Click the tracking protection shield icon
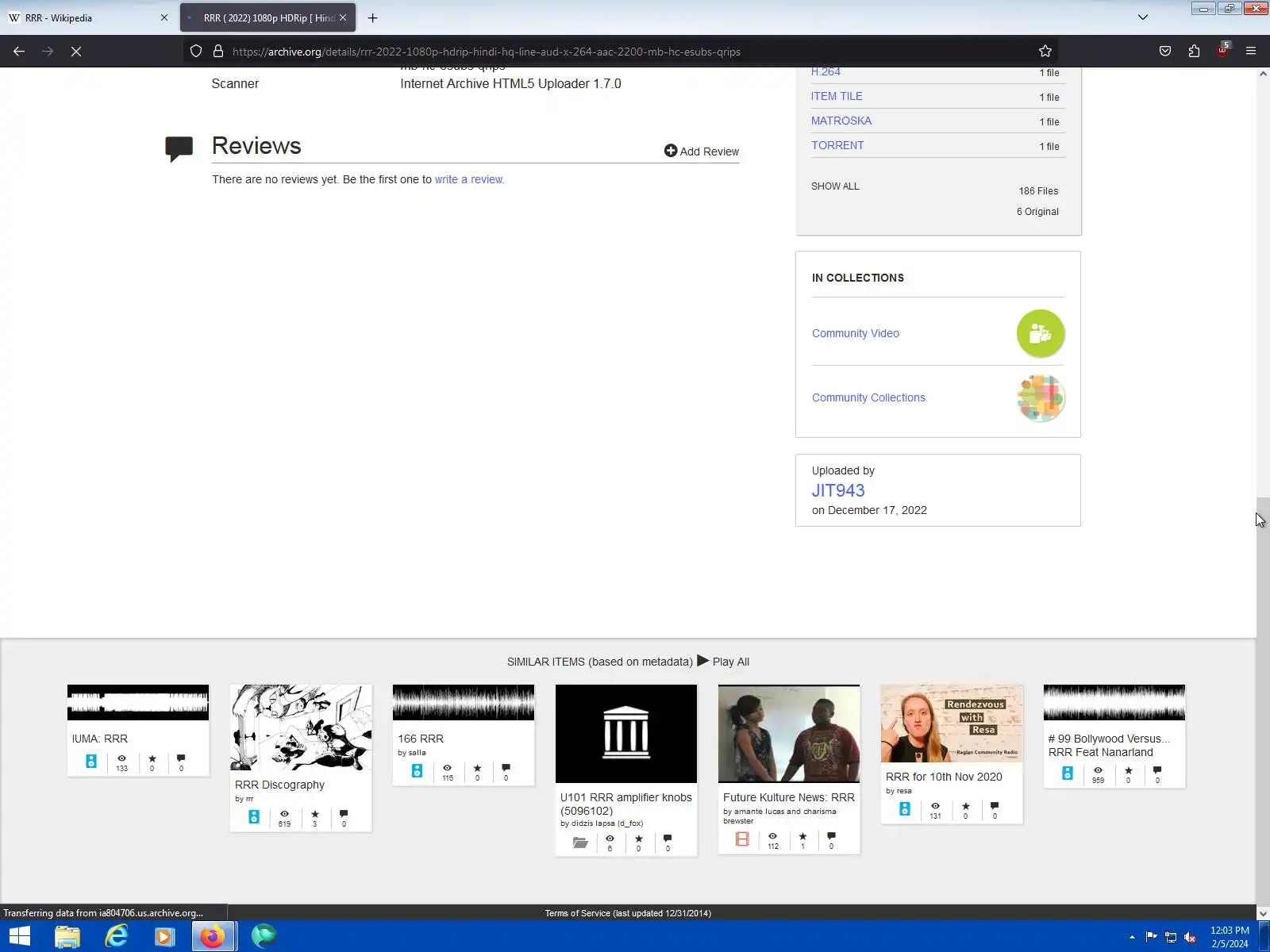1270x952 pixels. [x=196, y=52]
